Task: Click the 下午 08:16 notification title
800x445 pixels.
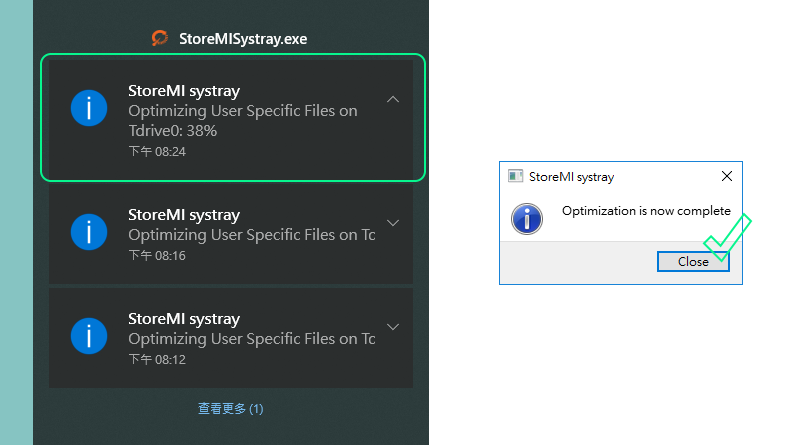Action: (184, 214)
